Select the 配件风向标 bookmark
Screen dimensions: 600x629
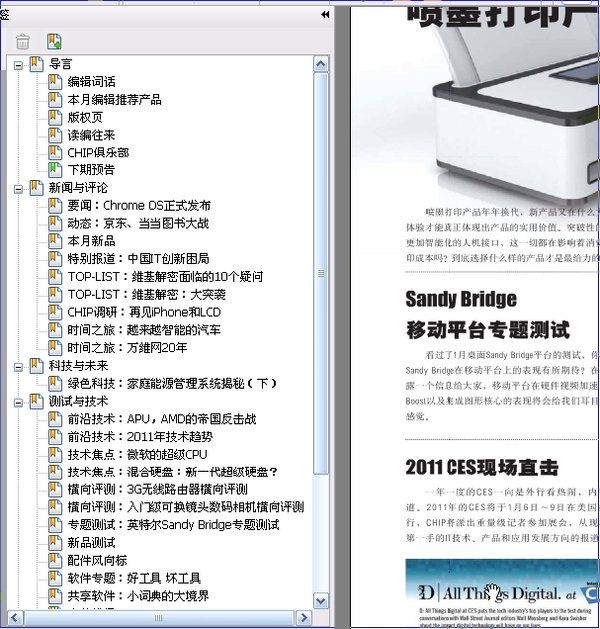tap(97, 560)
